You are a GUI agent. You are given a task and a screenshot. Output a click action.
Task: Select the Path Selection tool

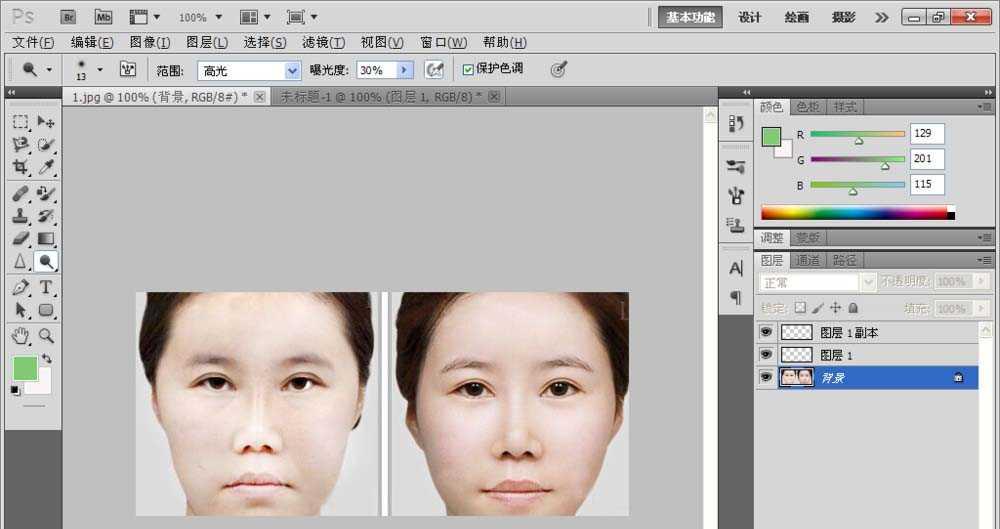20,310
